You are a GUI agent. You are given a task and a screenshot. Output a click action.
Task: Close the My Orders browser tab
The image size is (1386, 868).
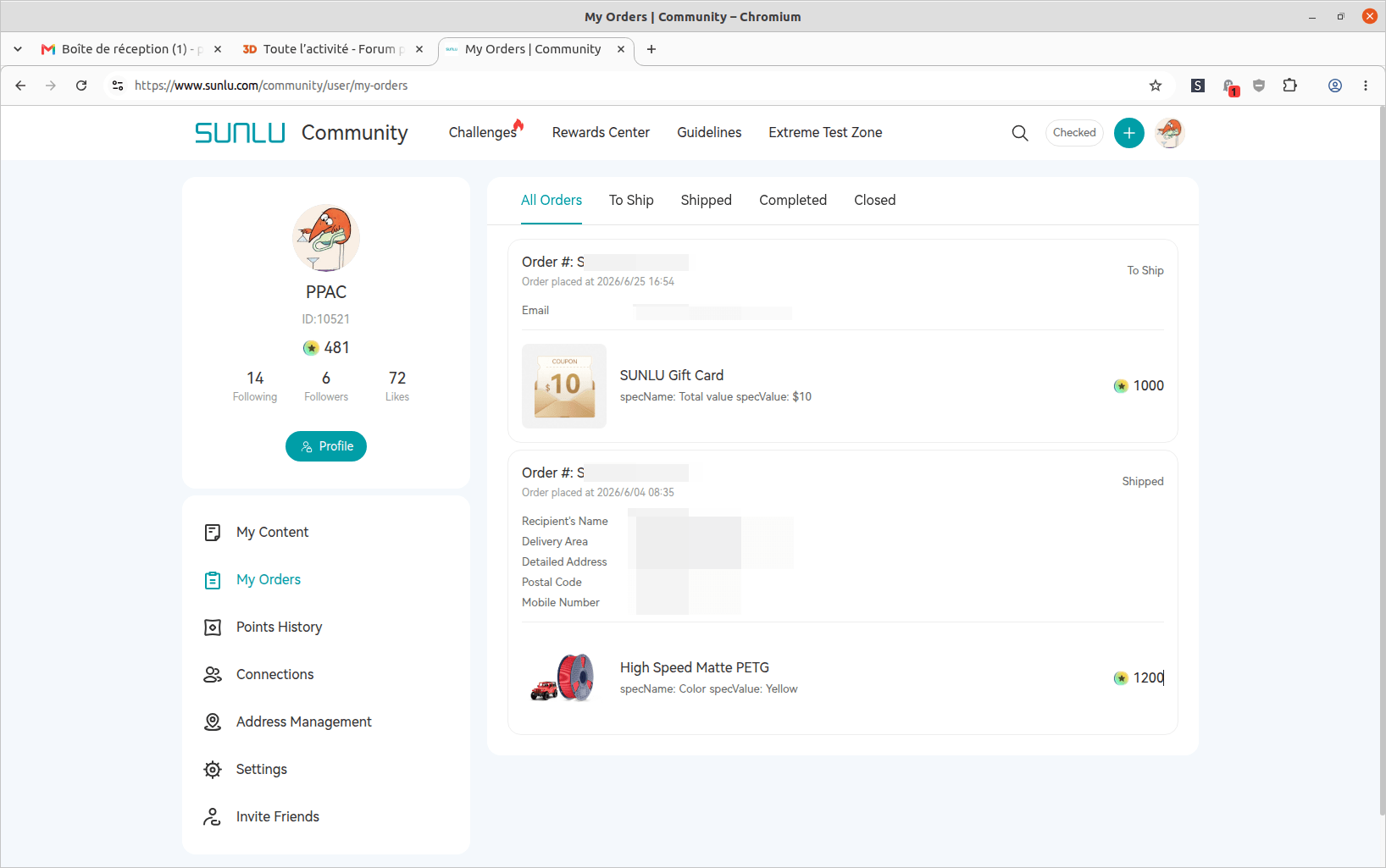(621, 49)
